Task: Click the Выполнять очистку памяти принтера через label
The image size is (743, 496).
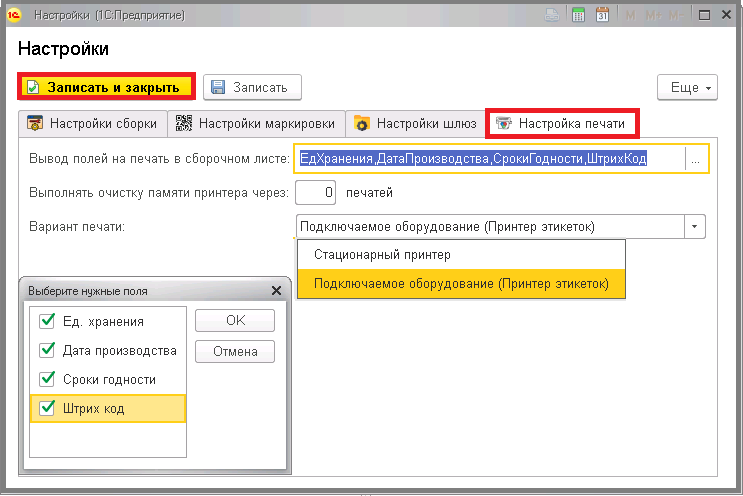Action: point(159,192)
